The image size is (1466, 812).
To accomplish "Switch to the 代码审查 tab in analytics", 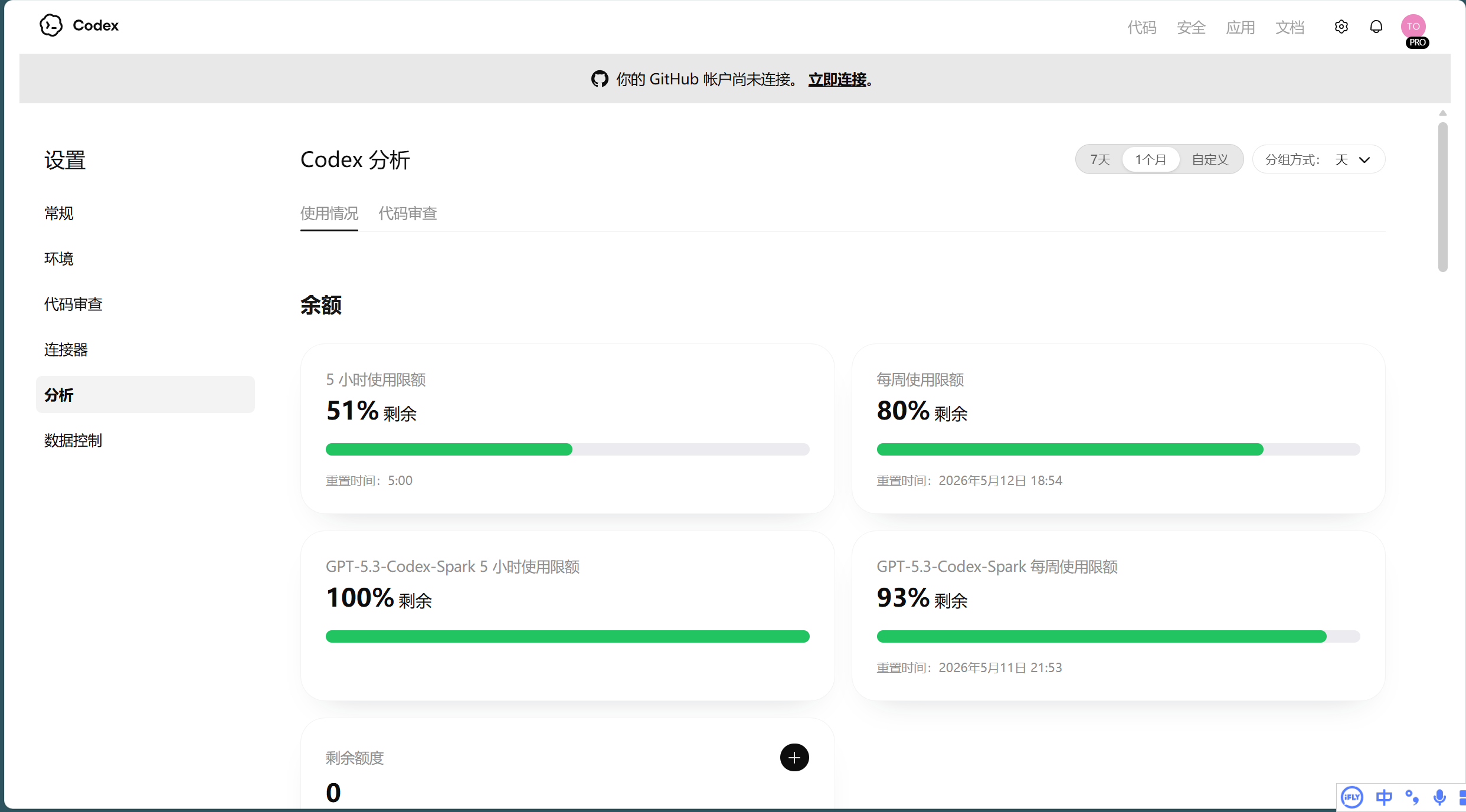I will coord(408,213).
